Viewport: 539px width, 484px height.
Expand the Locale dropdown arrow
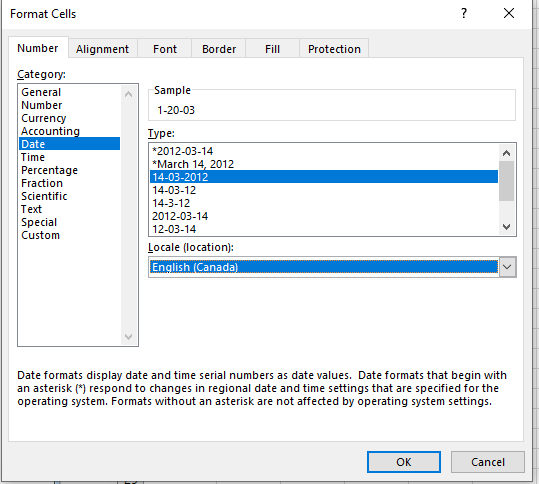point(507,267)
